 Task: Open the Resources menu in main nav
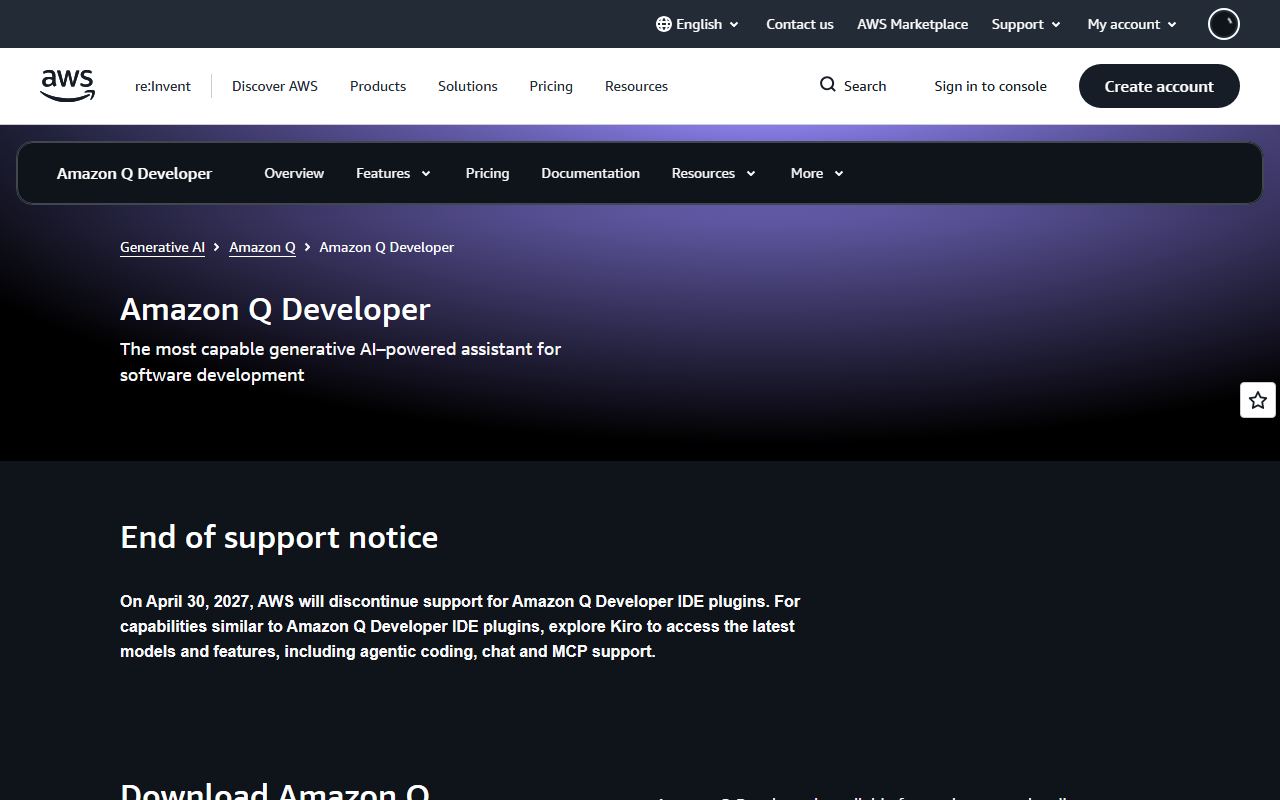(x=636, y=86)
